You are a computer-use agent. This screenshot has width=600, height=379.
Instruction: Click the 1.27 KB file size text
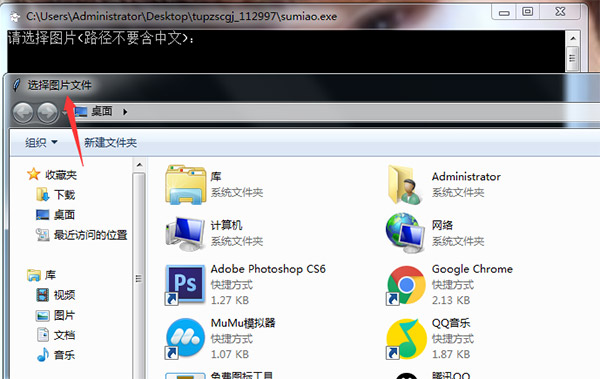coord(230,300)
